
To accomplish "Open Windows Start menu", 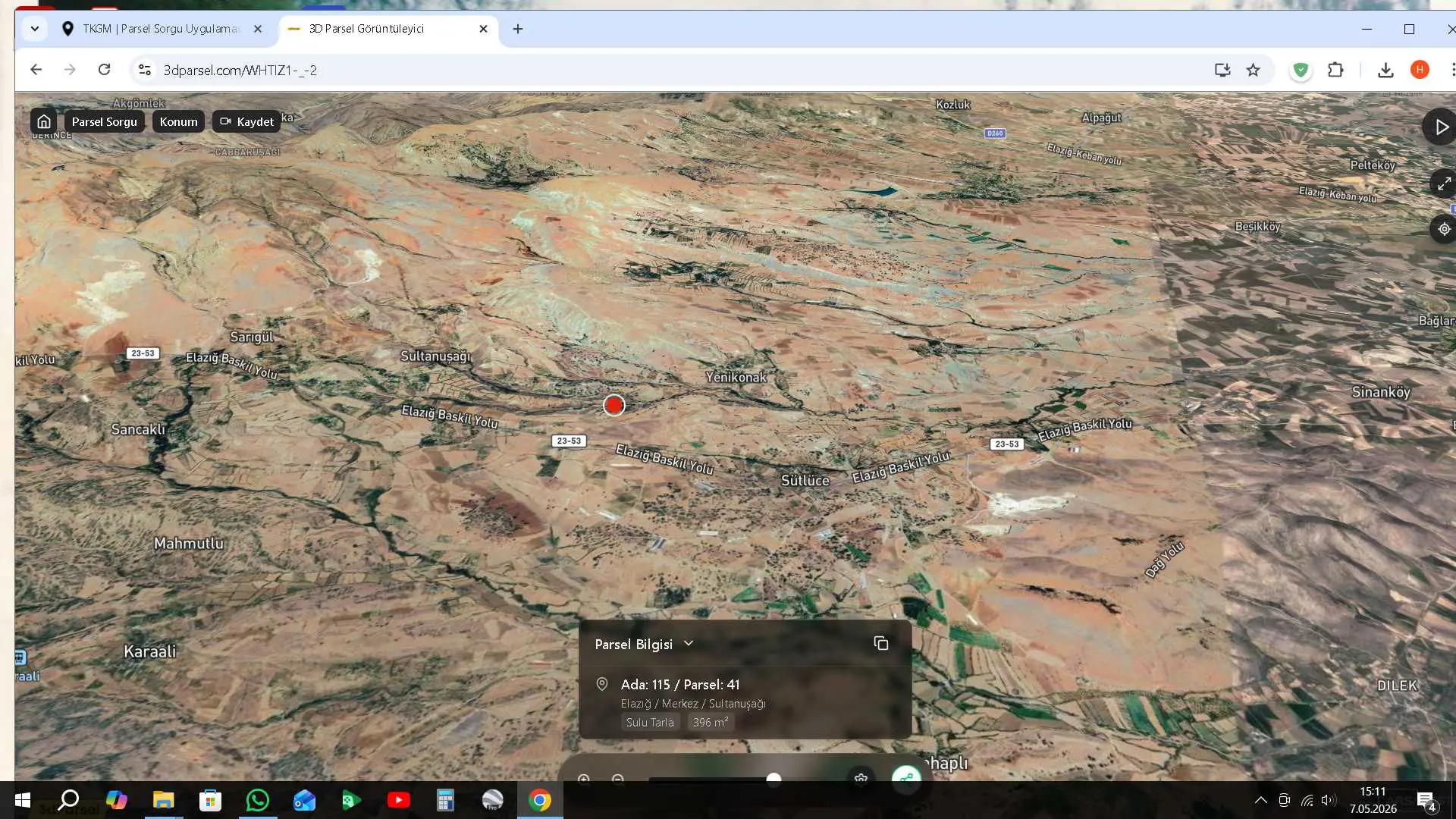I will coord(22,800).
